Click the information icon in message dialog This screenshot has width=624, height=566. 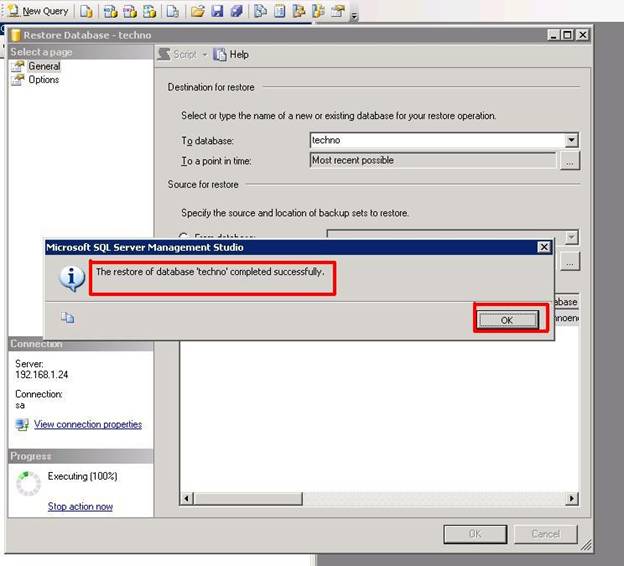point(72,277)
